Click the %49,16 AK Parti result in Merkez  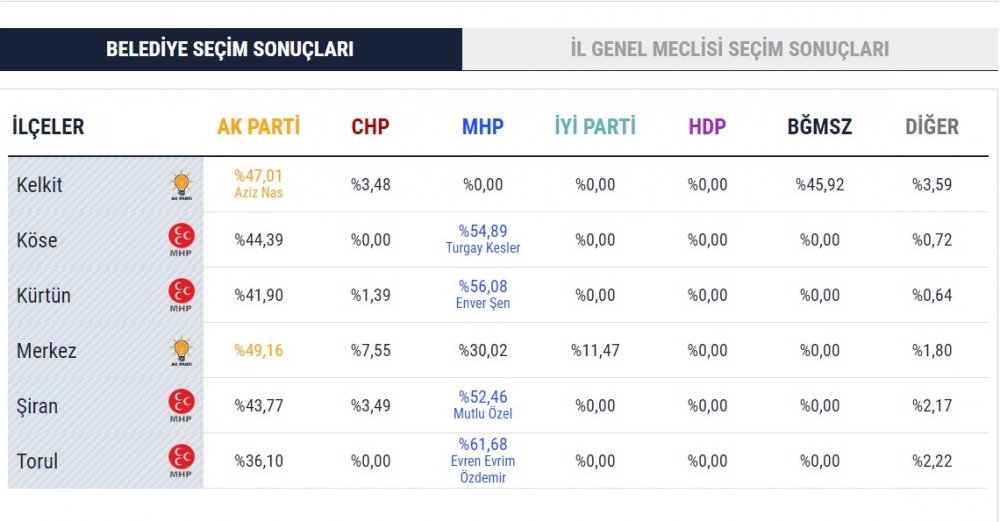pyautogui.click(x=258, y=350)
